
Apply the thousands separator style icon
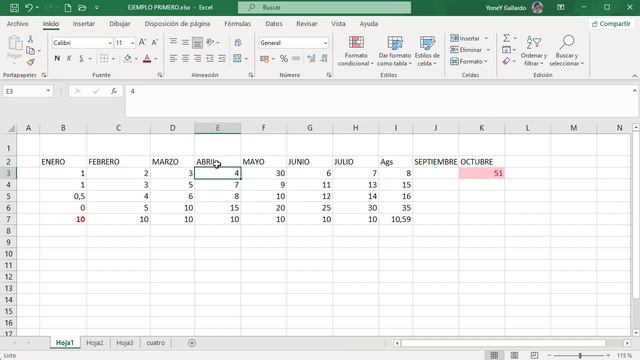click(296, 59)
